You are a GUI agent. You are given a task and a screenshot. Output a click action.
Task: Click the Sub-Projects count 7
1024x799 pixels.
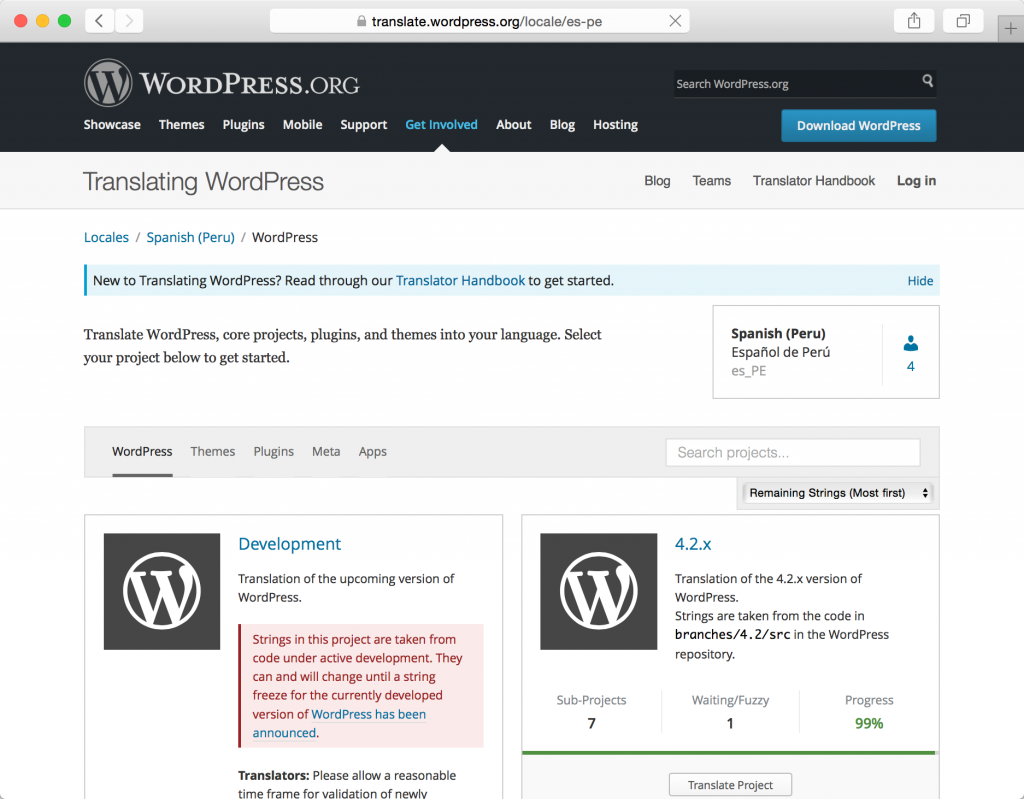point(592,723)
